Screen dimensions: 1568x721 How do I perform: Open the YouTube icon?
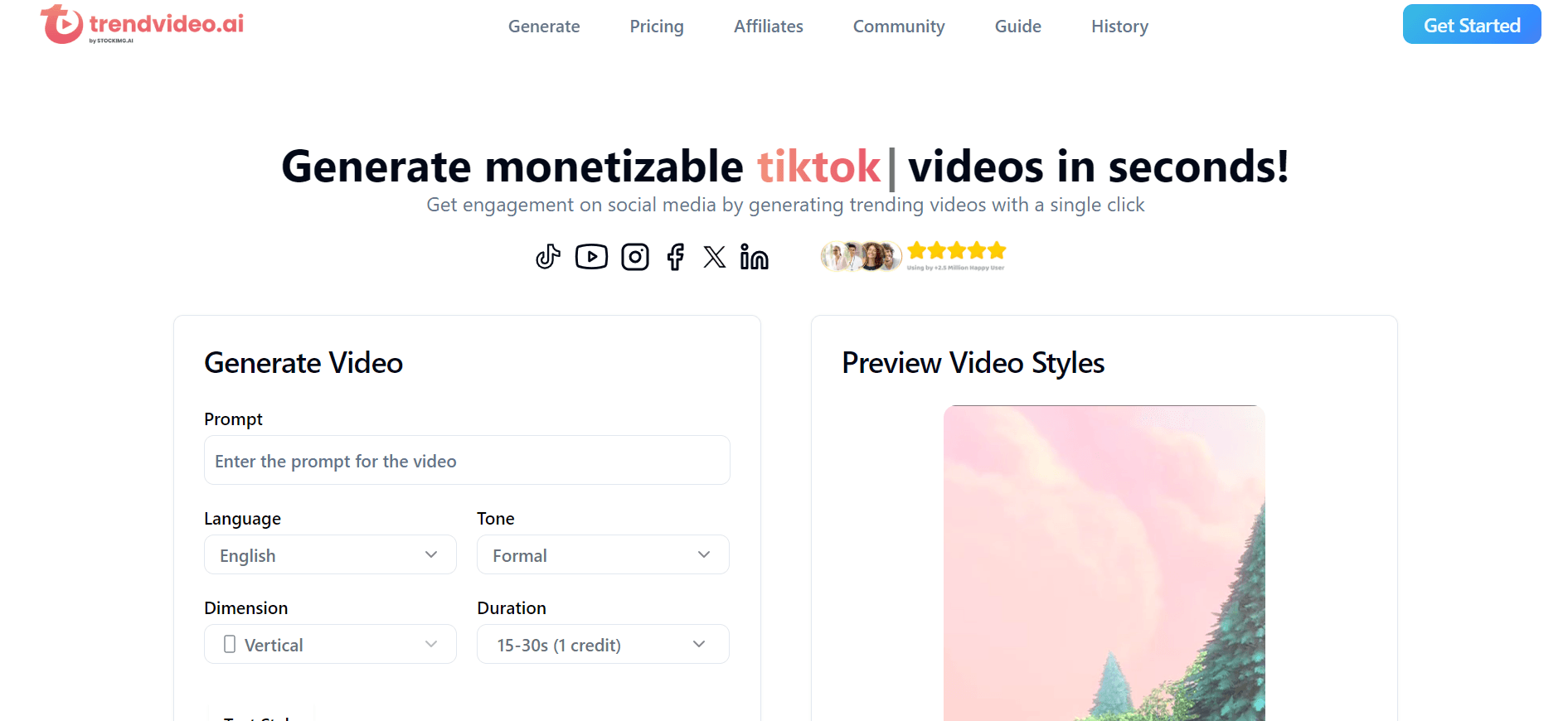[591, 257]
